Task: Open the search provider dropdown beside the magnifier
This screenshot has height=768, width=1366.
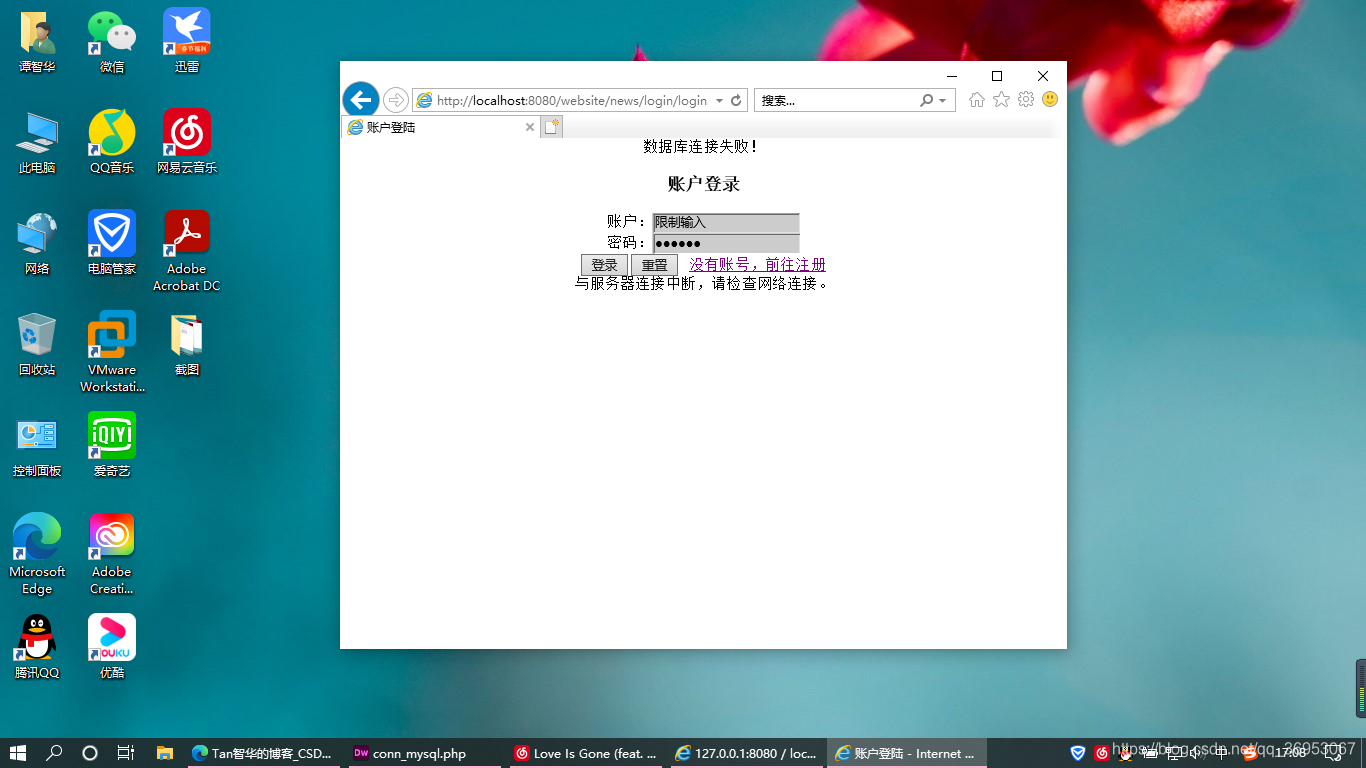Action: click(940, 100)
